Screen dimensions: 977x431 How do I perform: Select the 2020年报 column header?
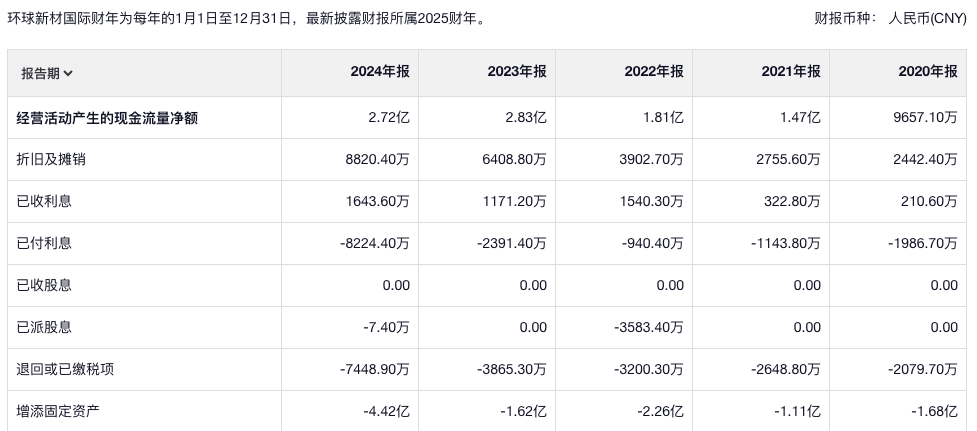coord(928,72)
